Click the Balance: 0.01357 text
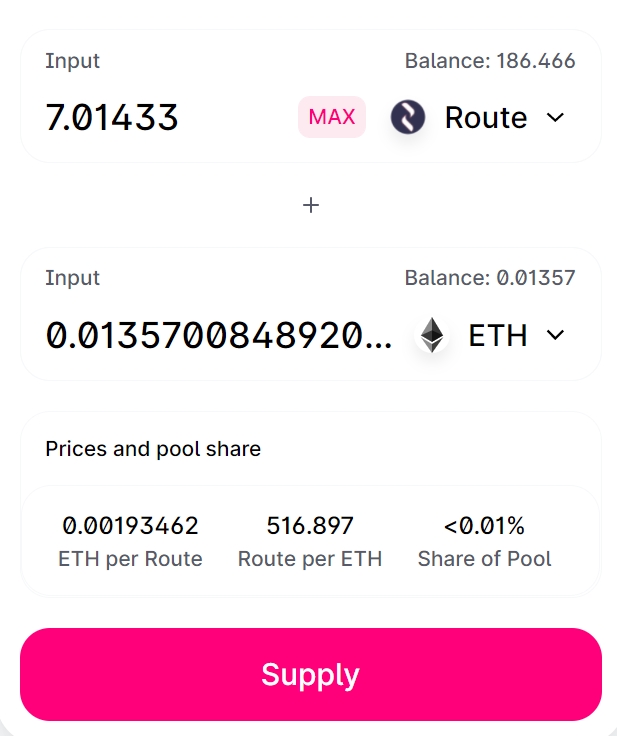 [490, 278]
